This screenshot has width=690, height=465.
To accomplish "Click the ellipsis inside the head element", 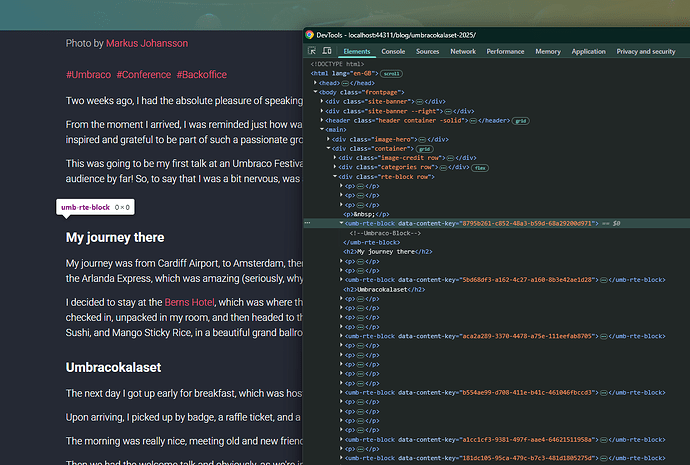I will (x=346, y=82).
